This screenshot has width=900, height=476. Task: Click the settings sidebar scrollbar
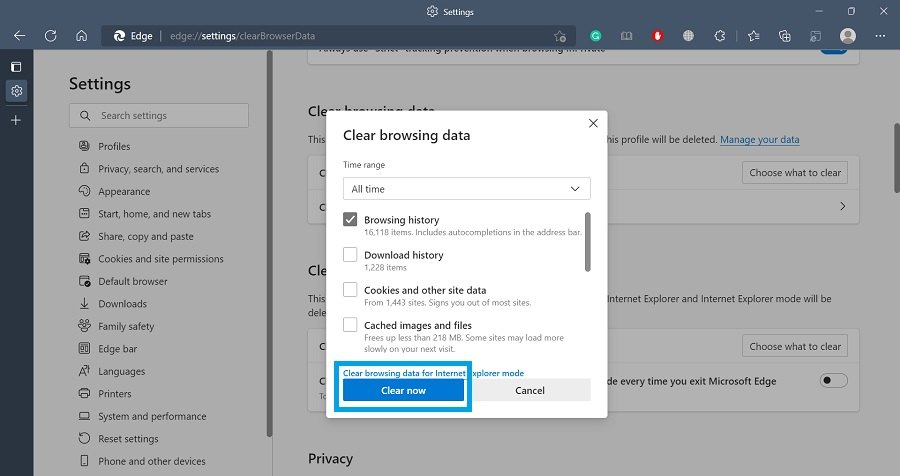(x=269, y=245)
